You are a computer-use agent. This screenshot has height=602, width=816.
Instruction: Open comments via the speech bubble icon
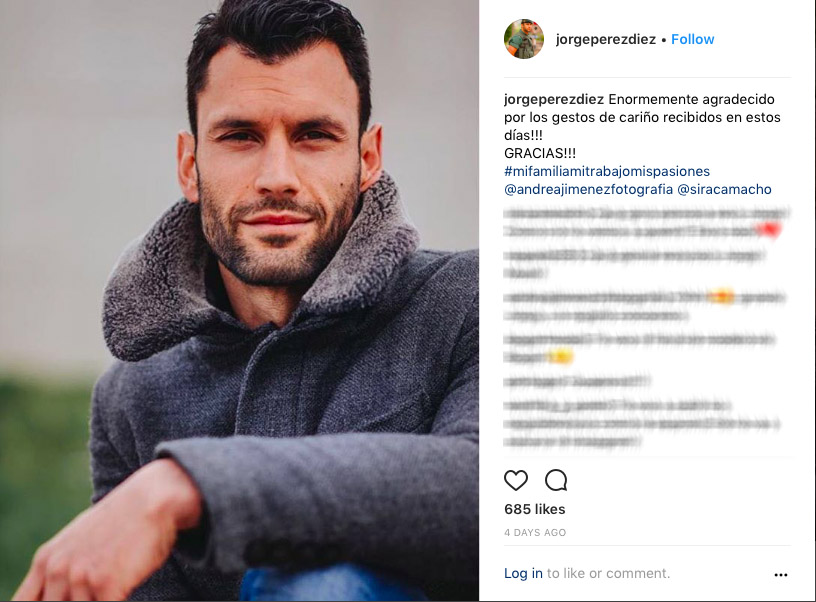click(556, 480)
